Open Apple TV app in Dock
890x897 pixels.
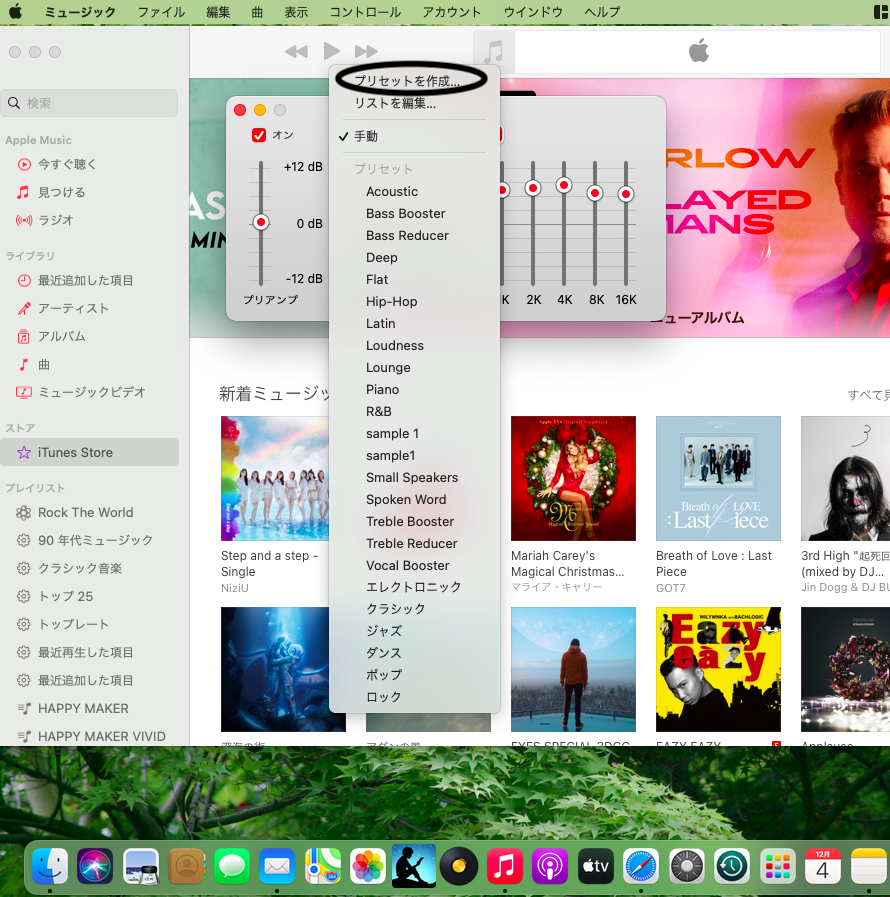click(x=595, y=866)
